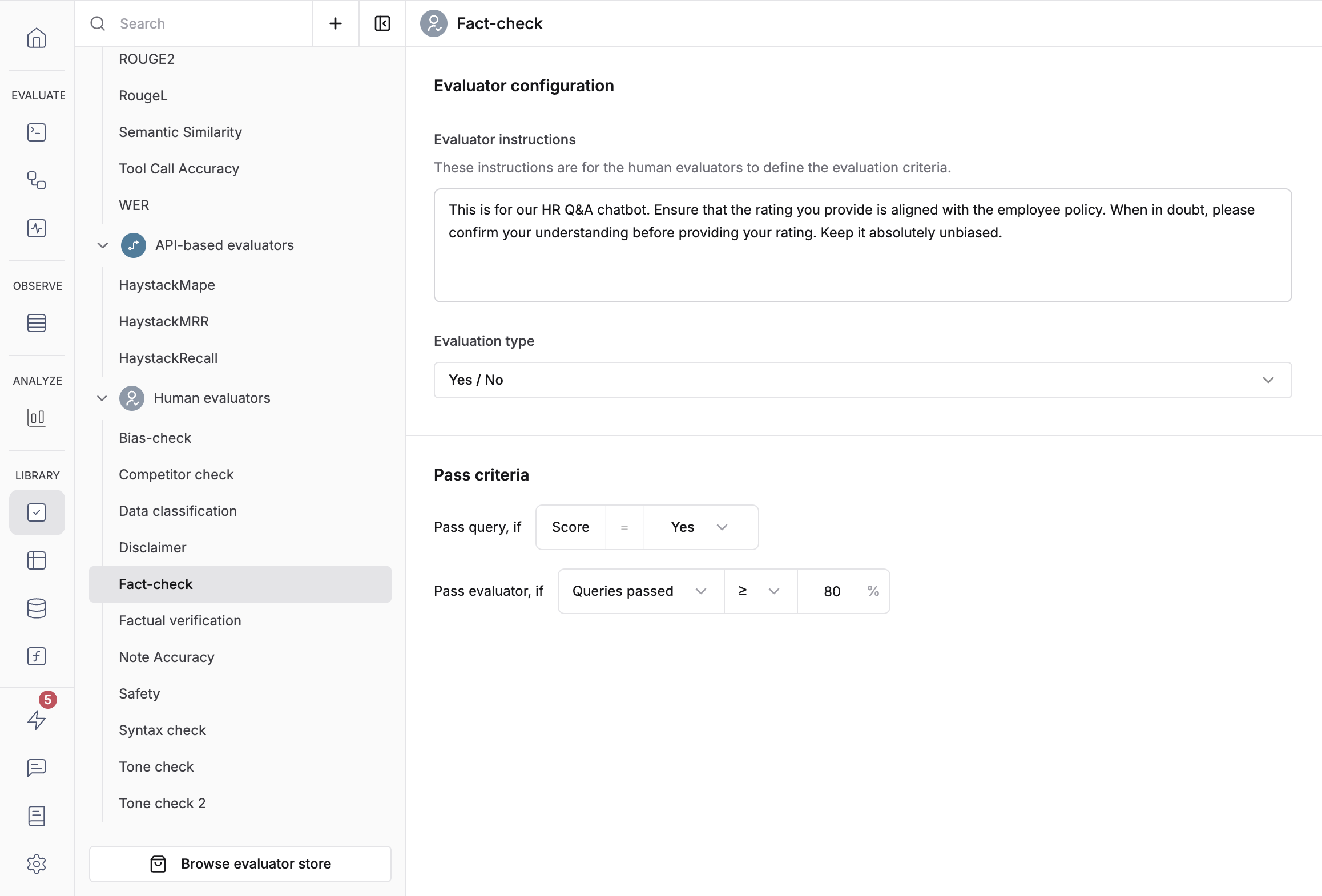Open the Evaluation type dropdown
The width and height of the screenshot is (1322, 896).
click(862, 380)
